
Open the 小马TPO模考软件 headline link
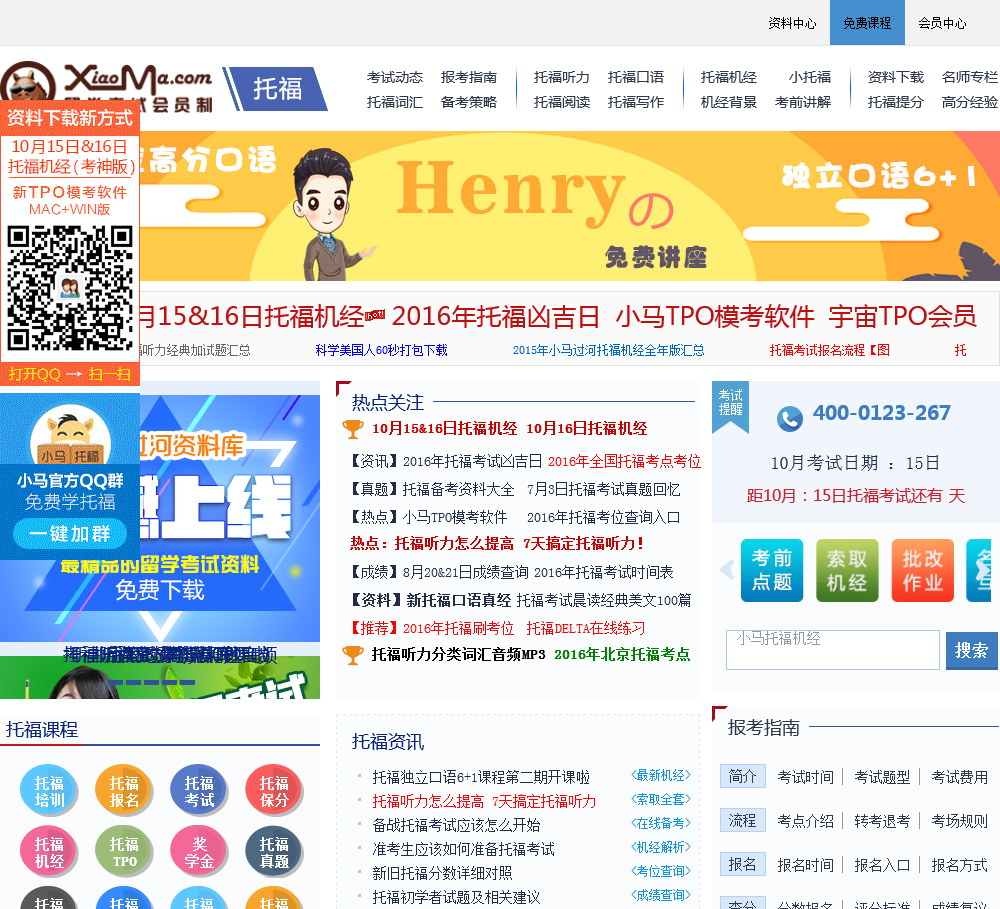[715, 316]
